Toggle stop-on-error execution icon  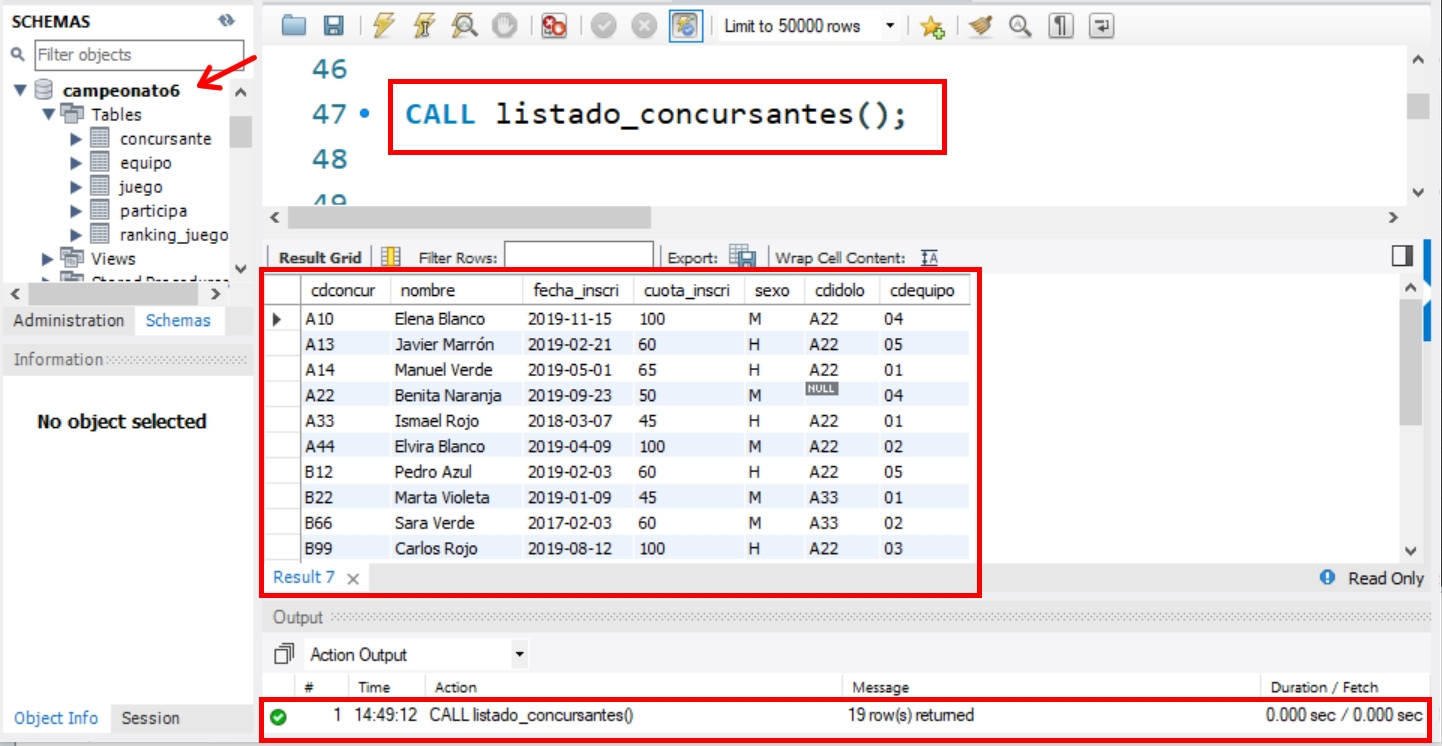554,27
